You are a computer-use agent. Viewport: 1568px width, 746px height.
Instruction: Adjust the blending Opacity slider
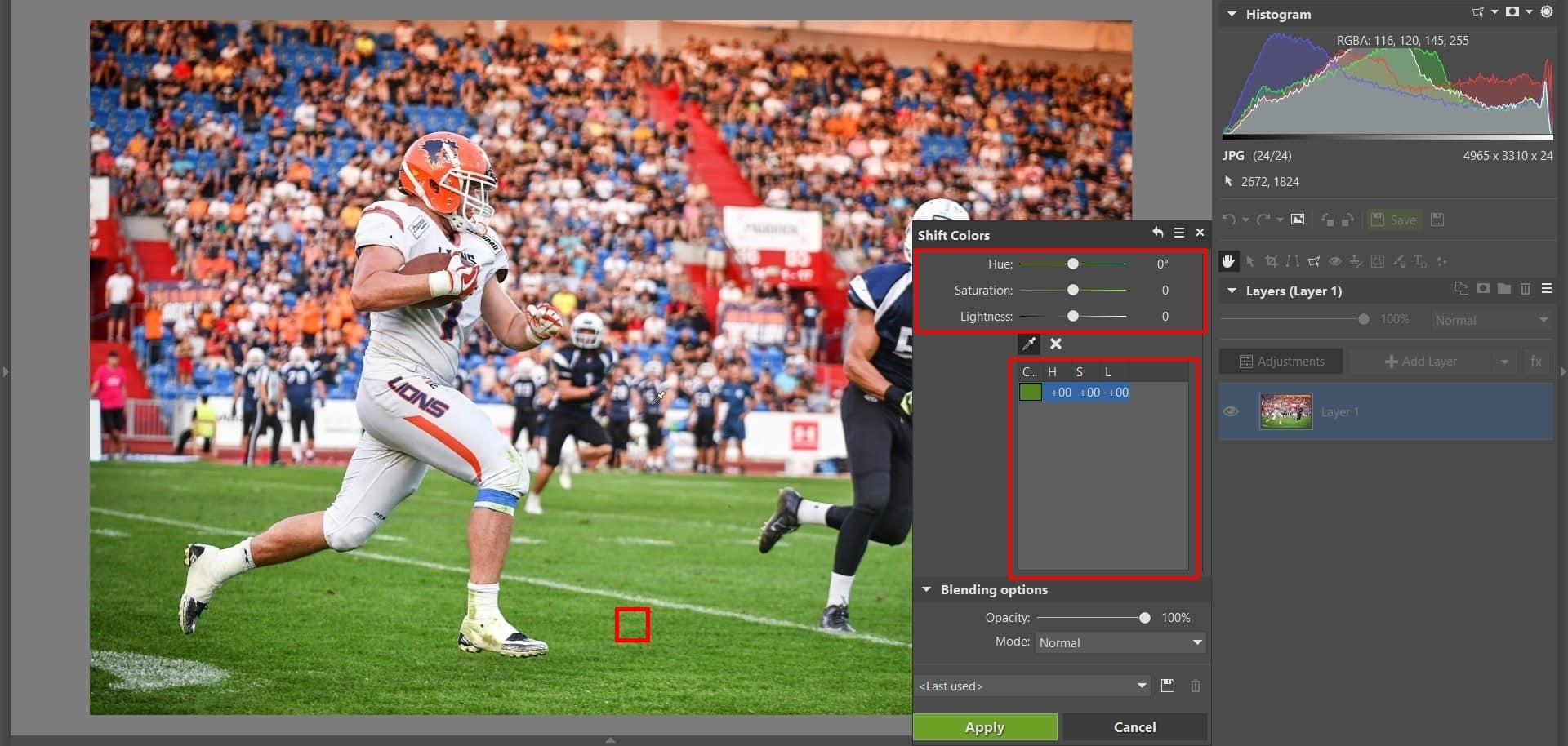pyautogui.click(x=1145, y=618)
